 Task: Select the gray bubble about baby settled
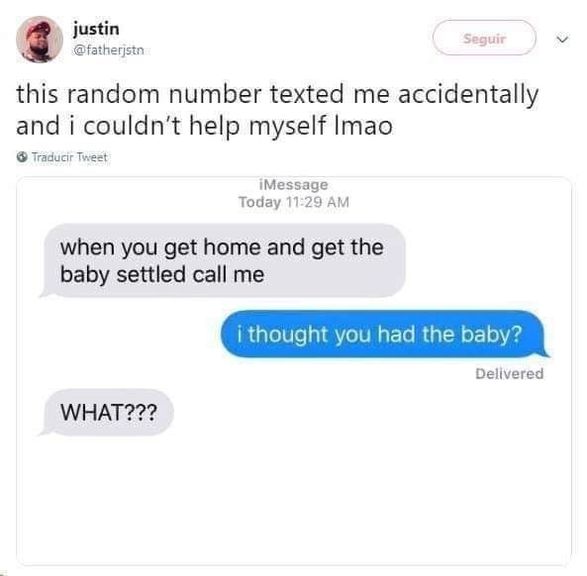222,260
